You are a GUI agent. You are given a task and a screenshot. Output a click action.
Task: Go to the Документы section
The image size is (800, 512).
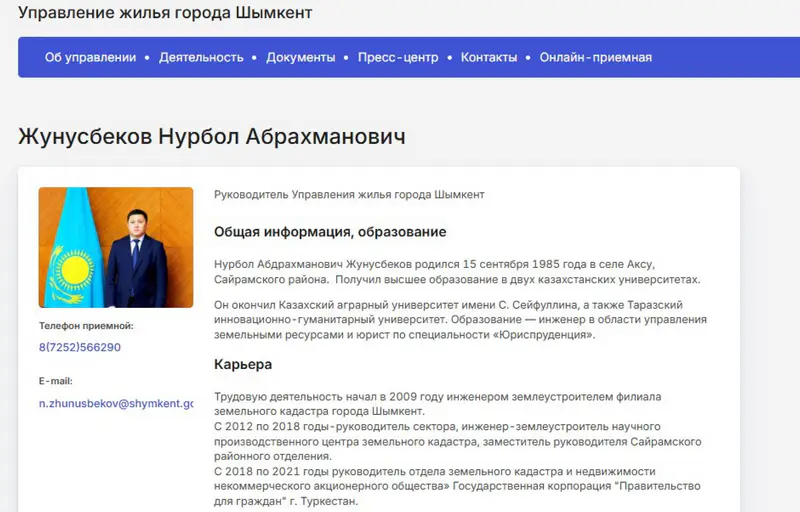coord(300,57)
